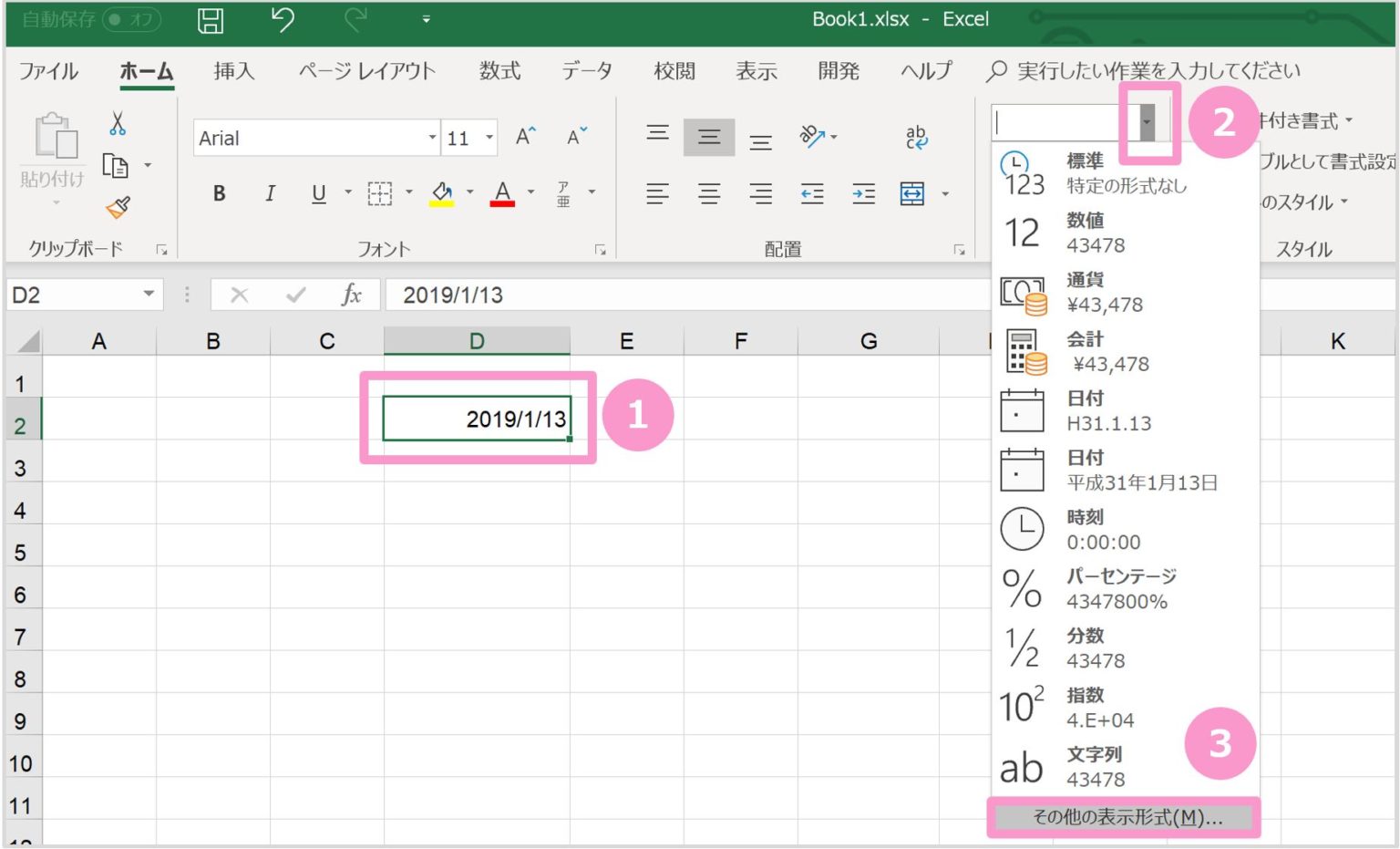Select the Format Painter brush
Screen dimensions: 1400x849
click(118, 208)
